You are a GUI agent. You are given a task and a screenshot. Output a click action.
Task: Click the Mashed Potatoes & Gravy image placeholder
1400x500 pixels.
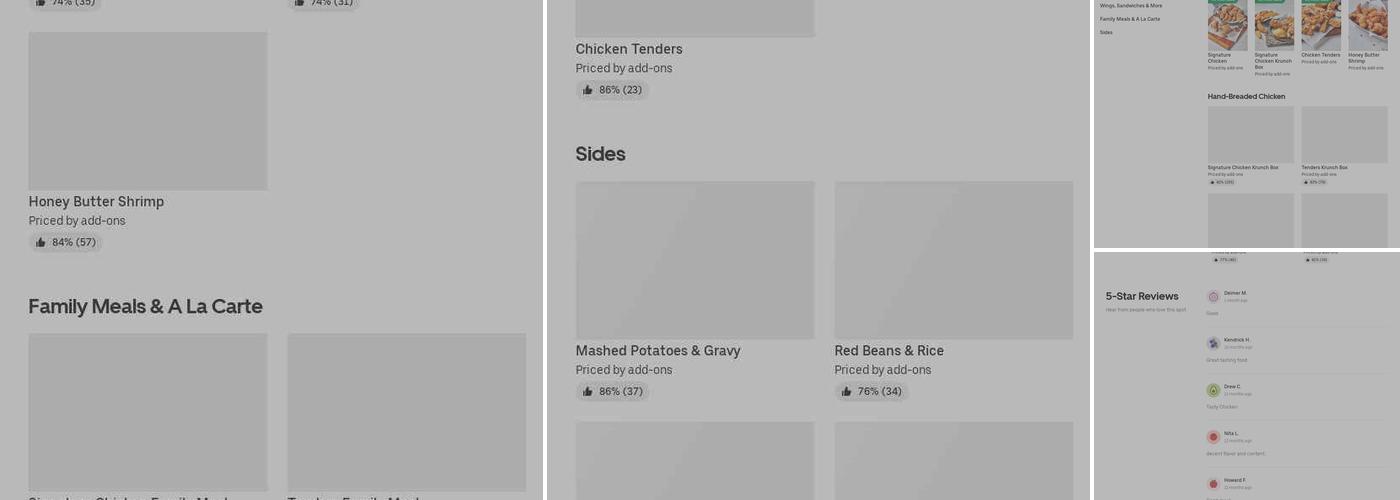695,260
